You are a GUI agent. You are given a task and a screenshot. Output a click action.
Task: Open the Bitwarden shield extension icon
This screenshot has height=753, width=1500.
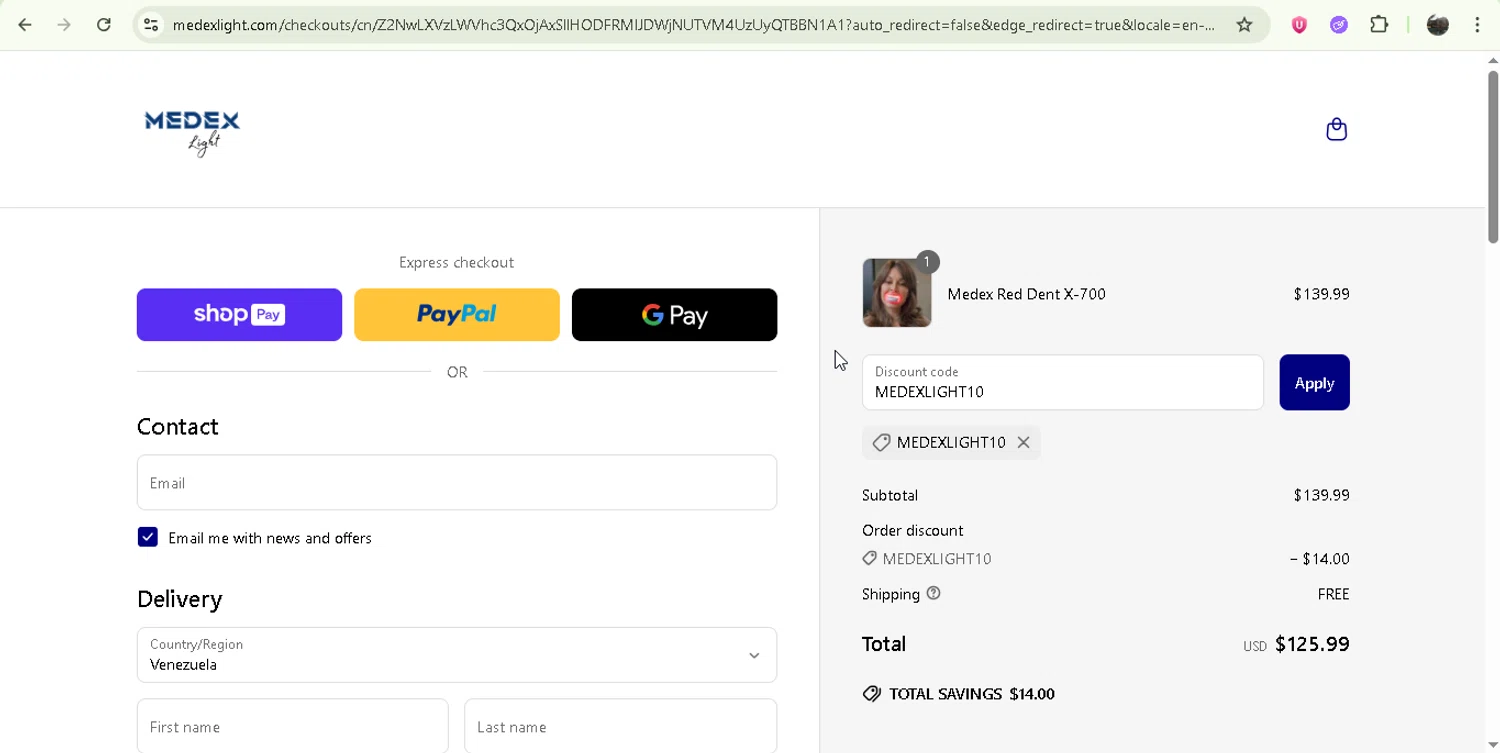[1299, 25]
